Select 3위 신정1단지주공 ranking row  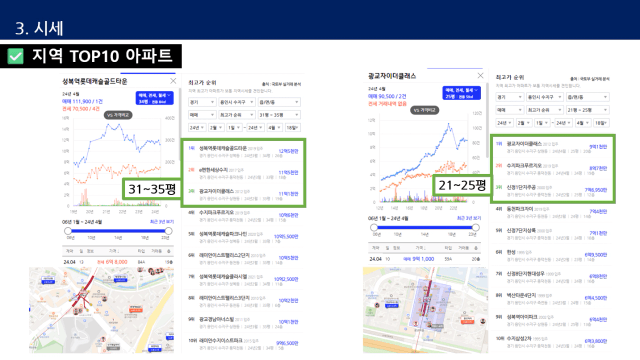pyautogui.click(x=552, y=190)
